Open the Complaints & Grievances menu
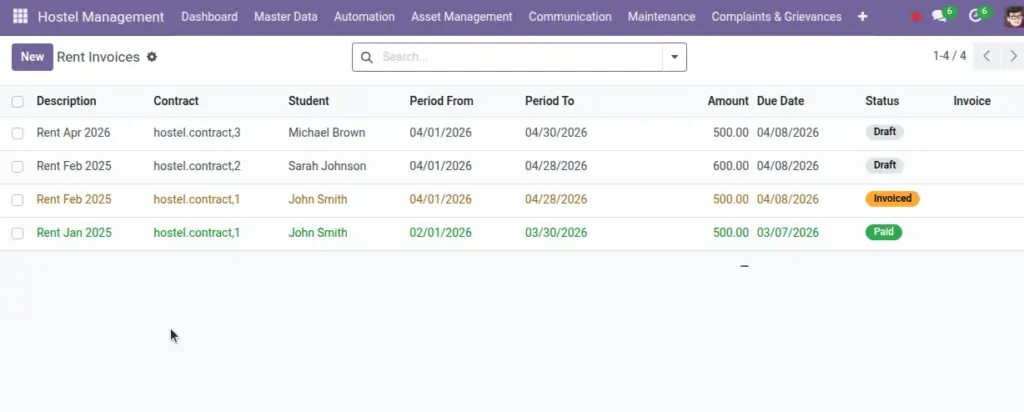This screenshot has width=1024, height=412. pyautogui.click(x=776, y=17)
